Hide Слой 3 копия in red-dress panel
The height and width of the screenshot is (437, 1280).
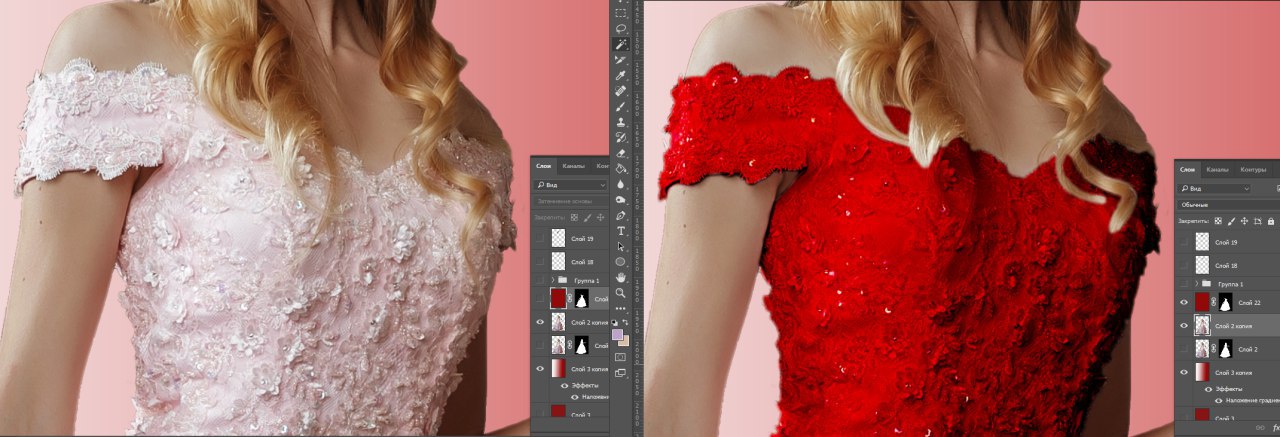(x=1184, y=373)
